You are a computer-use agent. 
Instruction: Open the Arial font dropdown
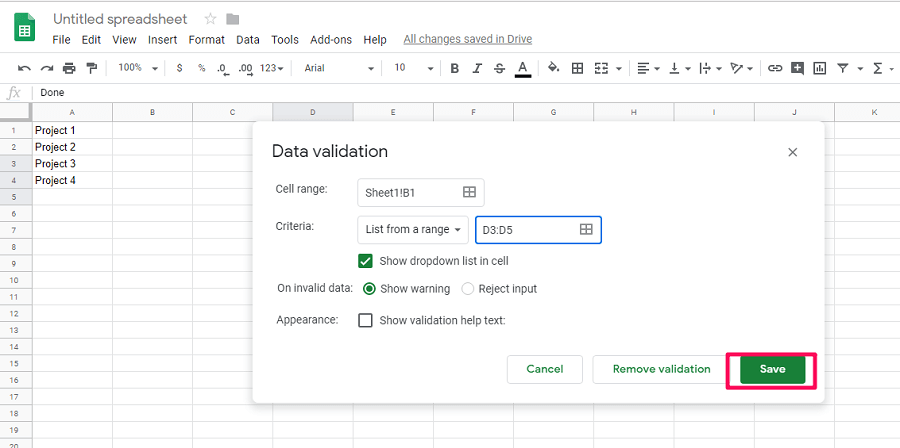pos(339,68)
